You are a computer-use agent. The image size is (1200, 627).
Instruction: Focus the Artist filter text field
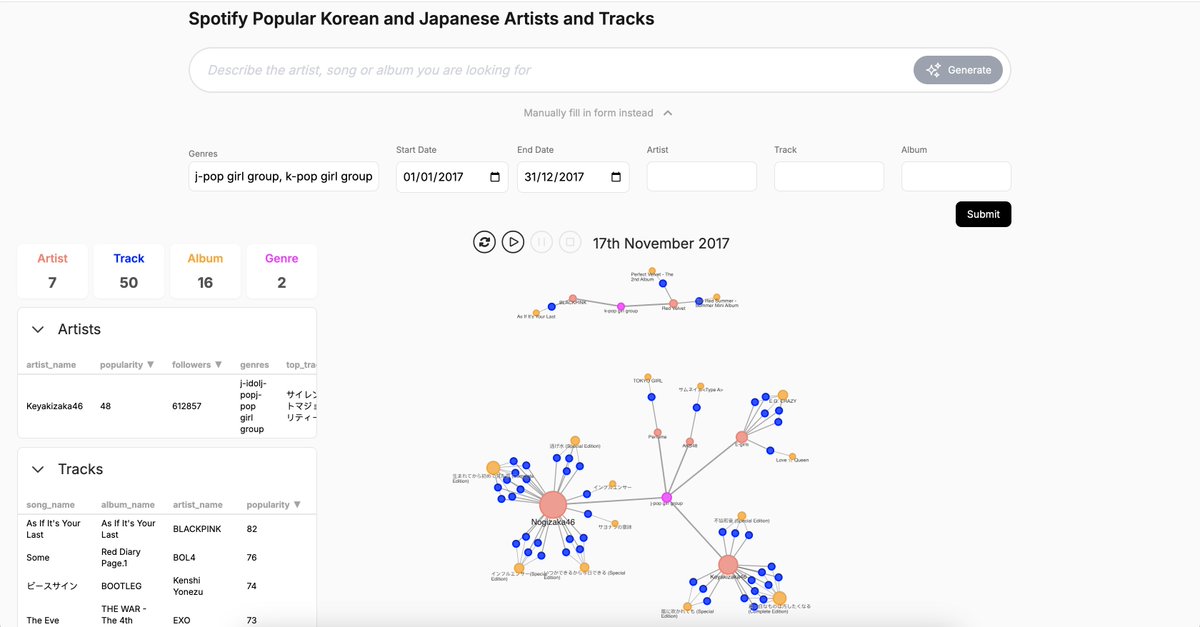702,176
